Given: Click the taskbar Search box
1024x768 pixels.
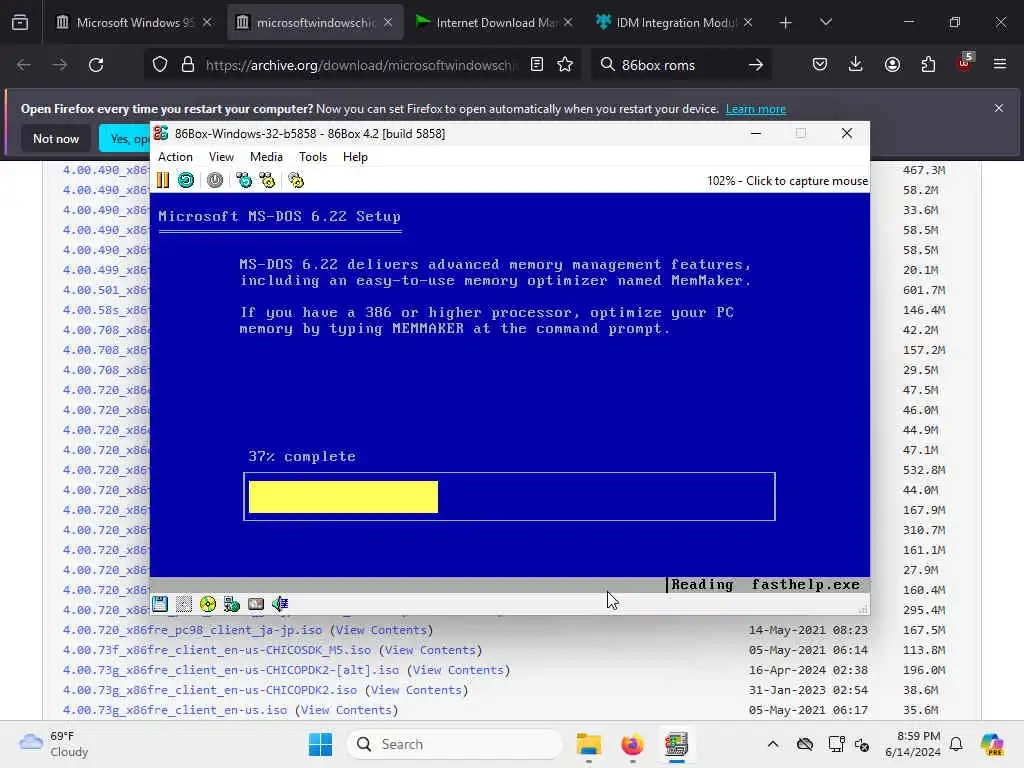Looking at the screenshot, I should pos(455,744).
